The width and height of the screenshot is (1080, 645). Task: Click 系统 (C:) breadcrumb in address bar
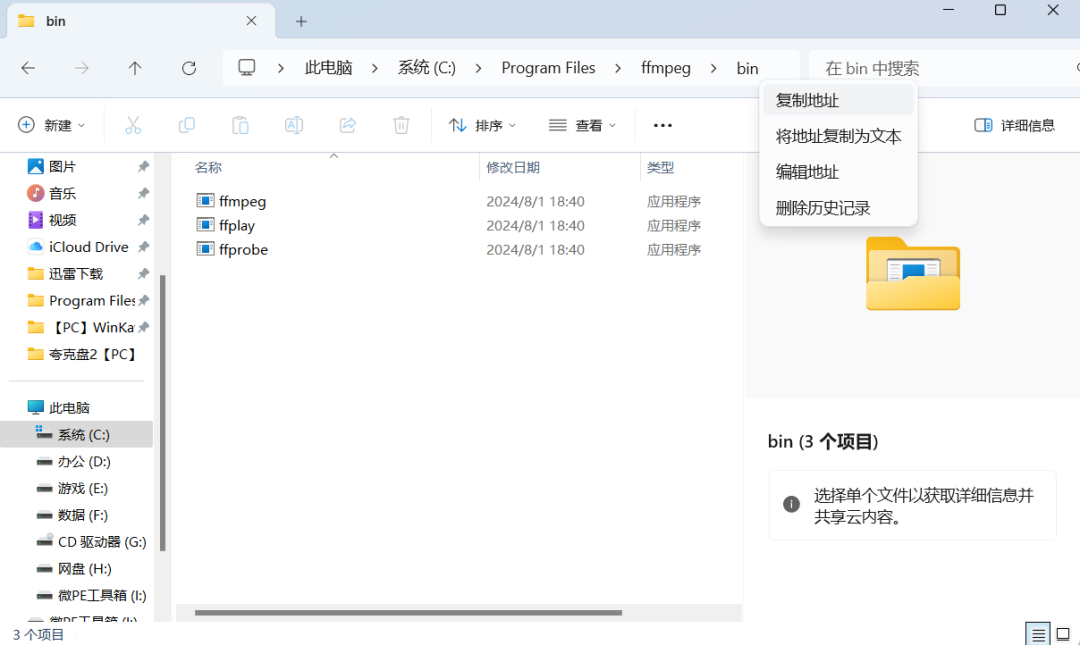point(426,68)
